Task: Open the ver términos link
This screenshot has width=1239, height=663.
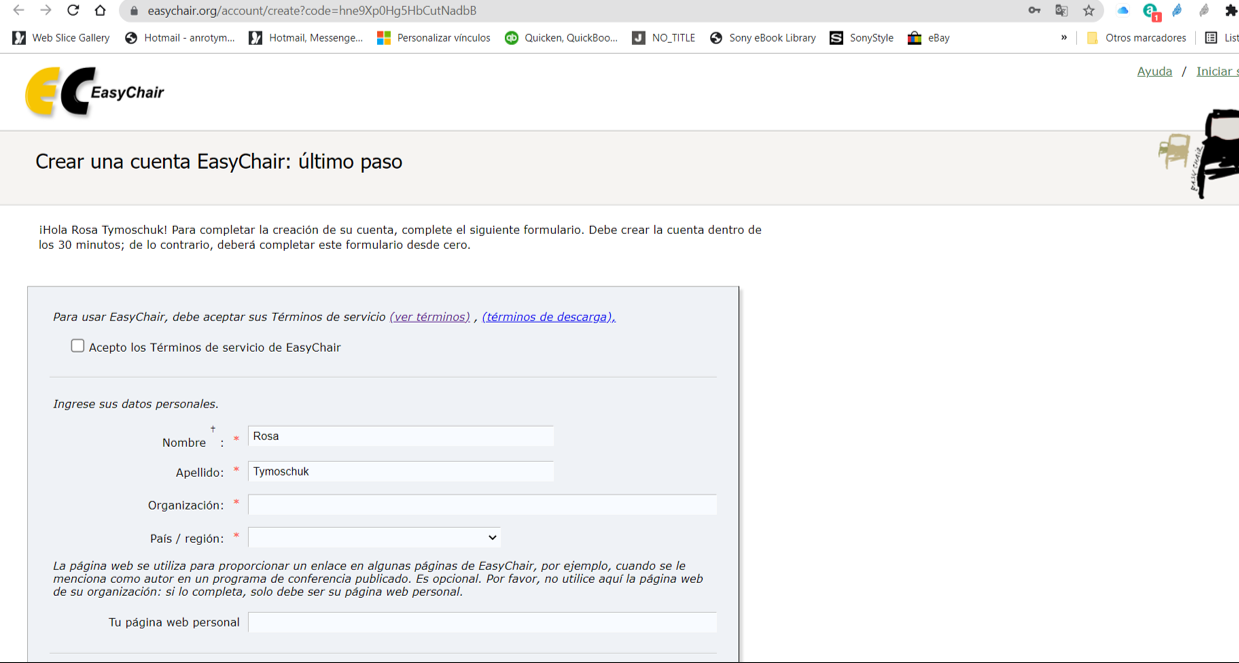Action: click(430, 317)
